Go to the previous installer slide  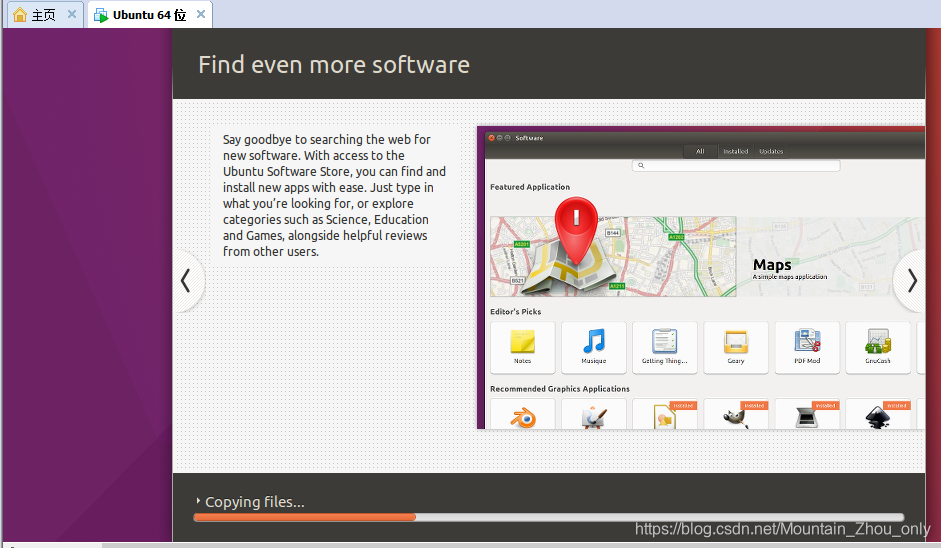(186, 280)
